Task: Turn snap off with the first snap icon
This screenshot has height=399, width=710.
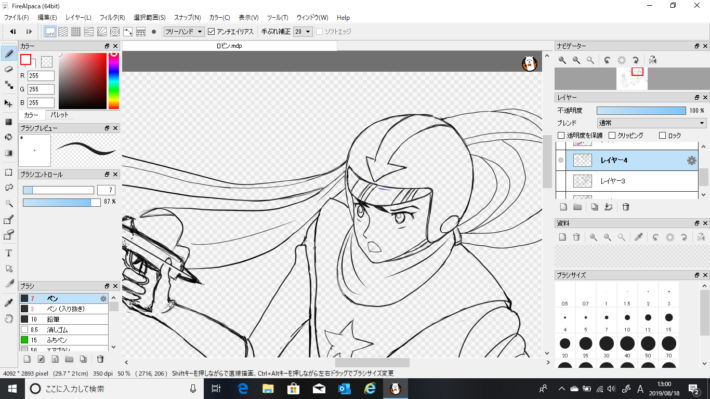Action: [x=50, y=32]
